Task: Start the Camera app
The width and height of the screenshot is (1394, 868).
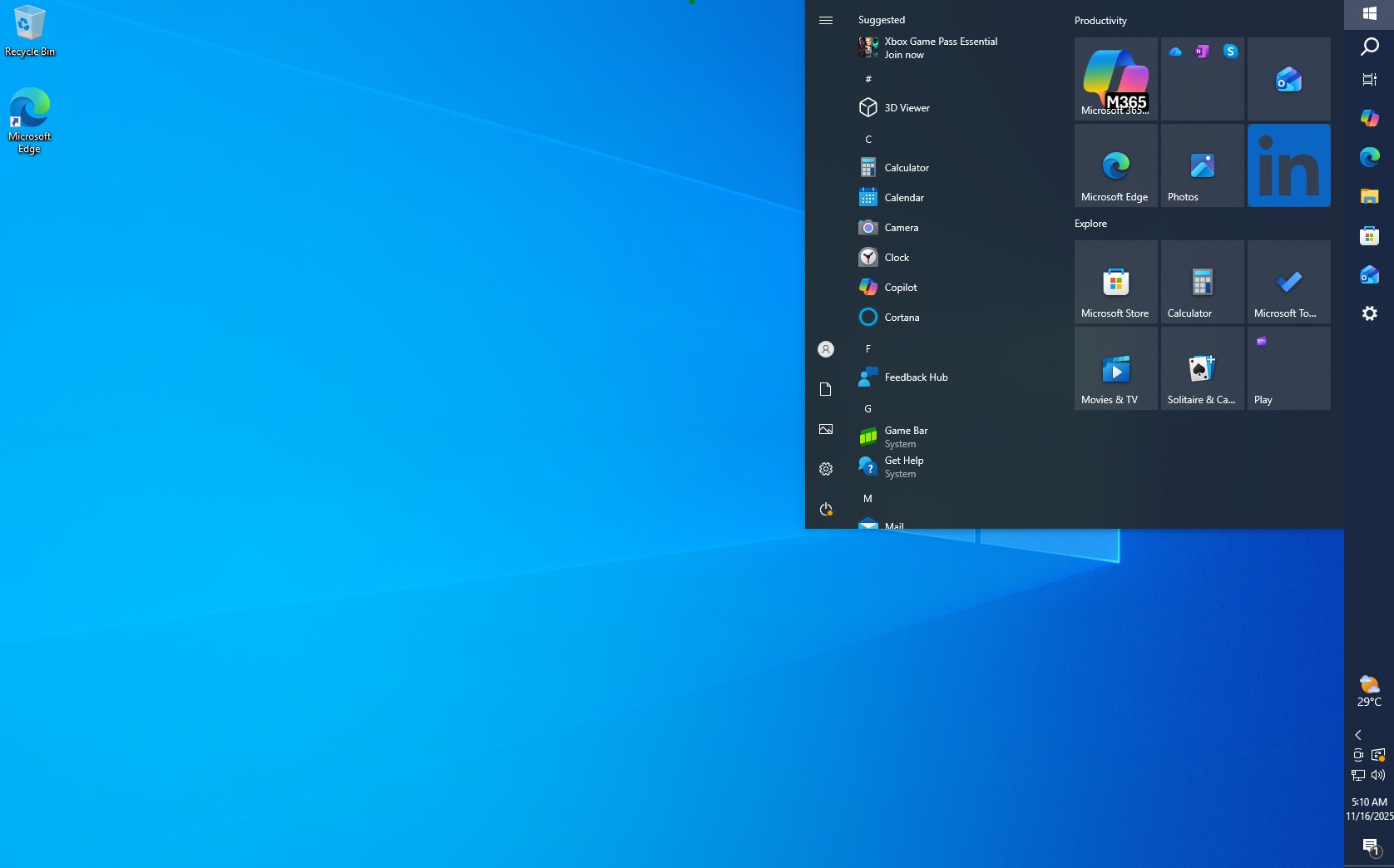Action: (902, 227)
